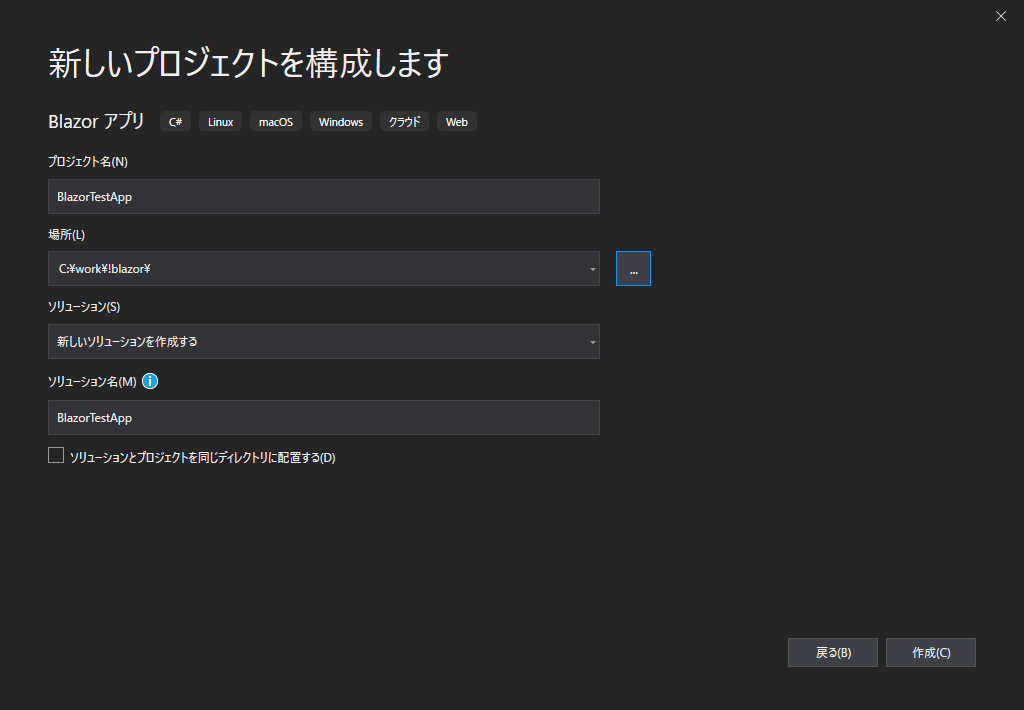Image resolution: width=1024 pixels, height=710 pixels.
Task: Click the solution name info icon
Action: coord(150,381)
